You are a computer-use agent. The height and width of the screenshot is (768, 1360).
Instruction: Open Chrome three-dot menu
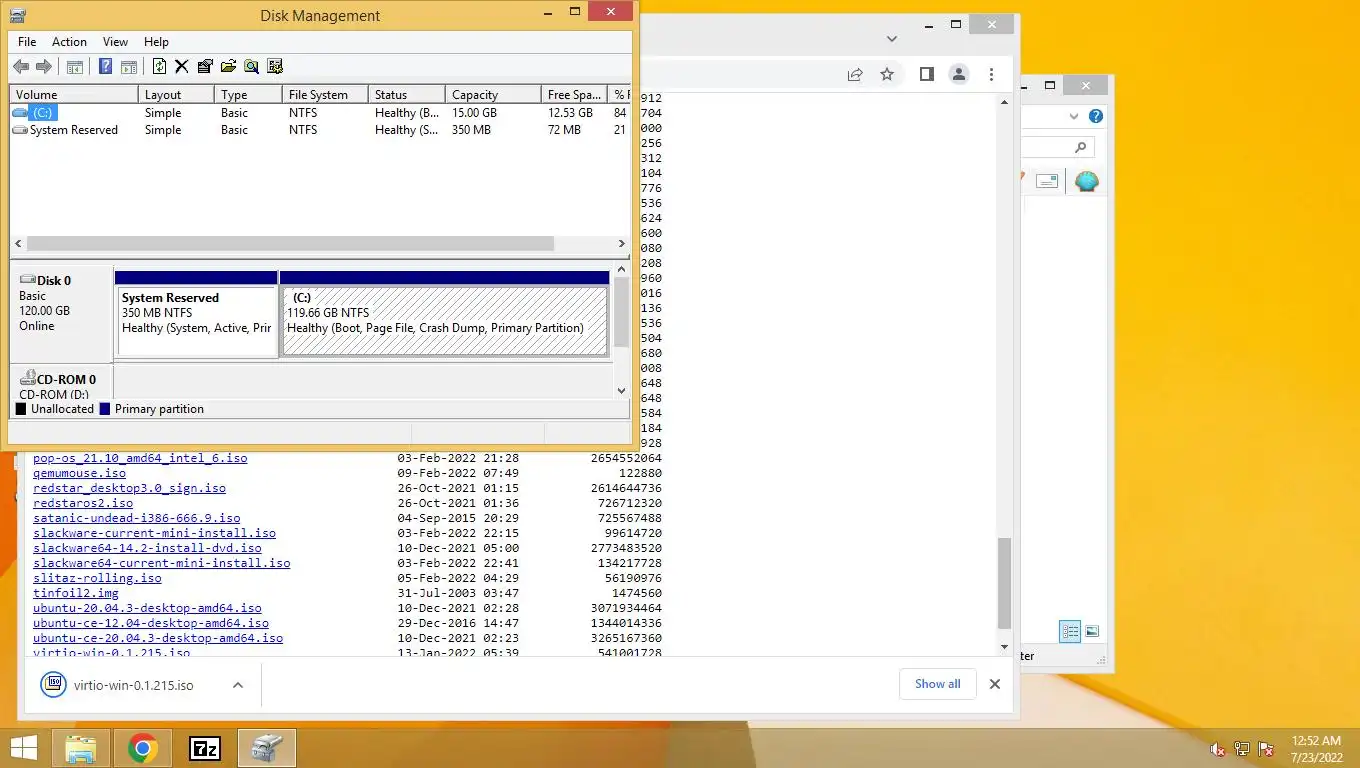(x=991, y=74)
